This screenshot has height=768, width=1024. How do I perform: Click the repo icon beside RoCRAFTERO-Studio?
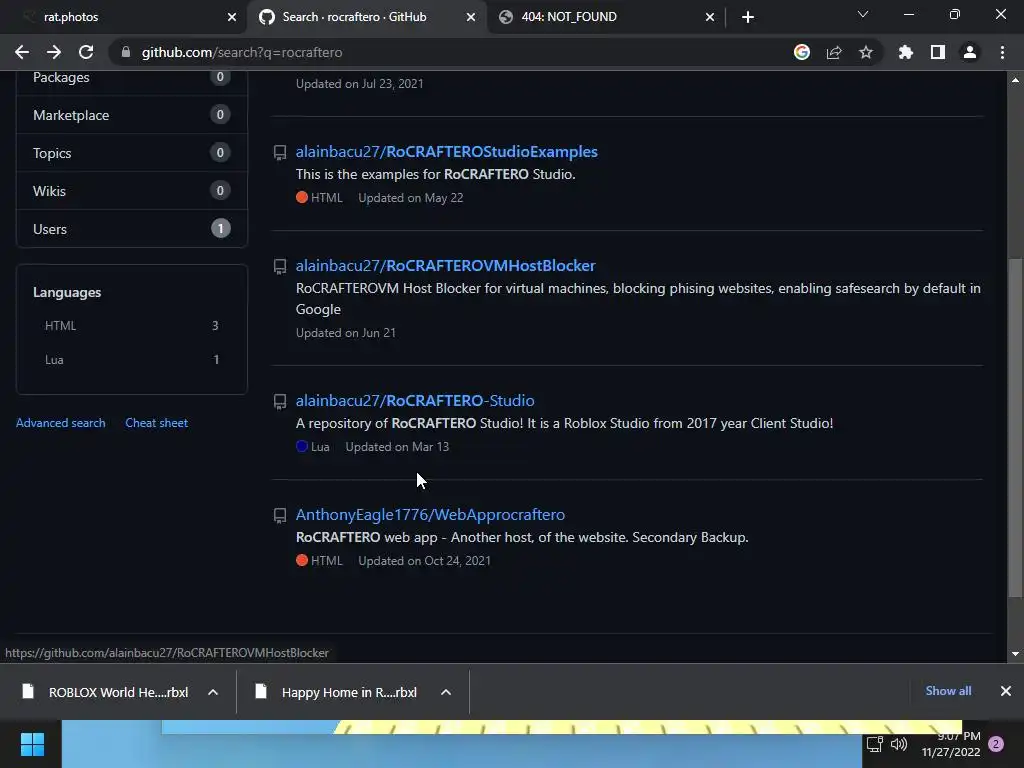click(x=280, y=402)
